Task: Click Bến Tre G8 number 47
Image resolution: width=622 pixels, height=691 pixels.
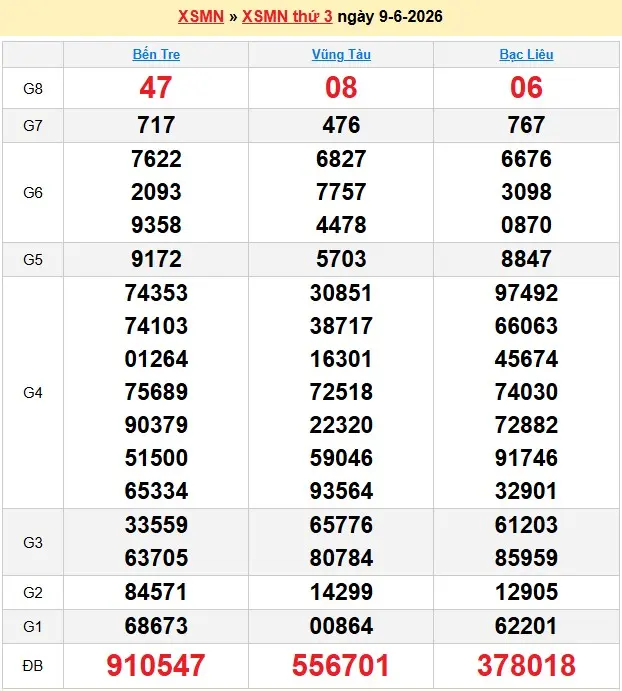Action: pos(156,87)
